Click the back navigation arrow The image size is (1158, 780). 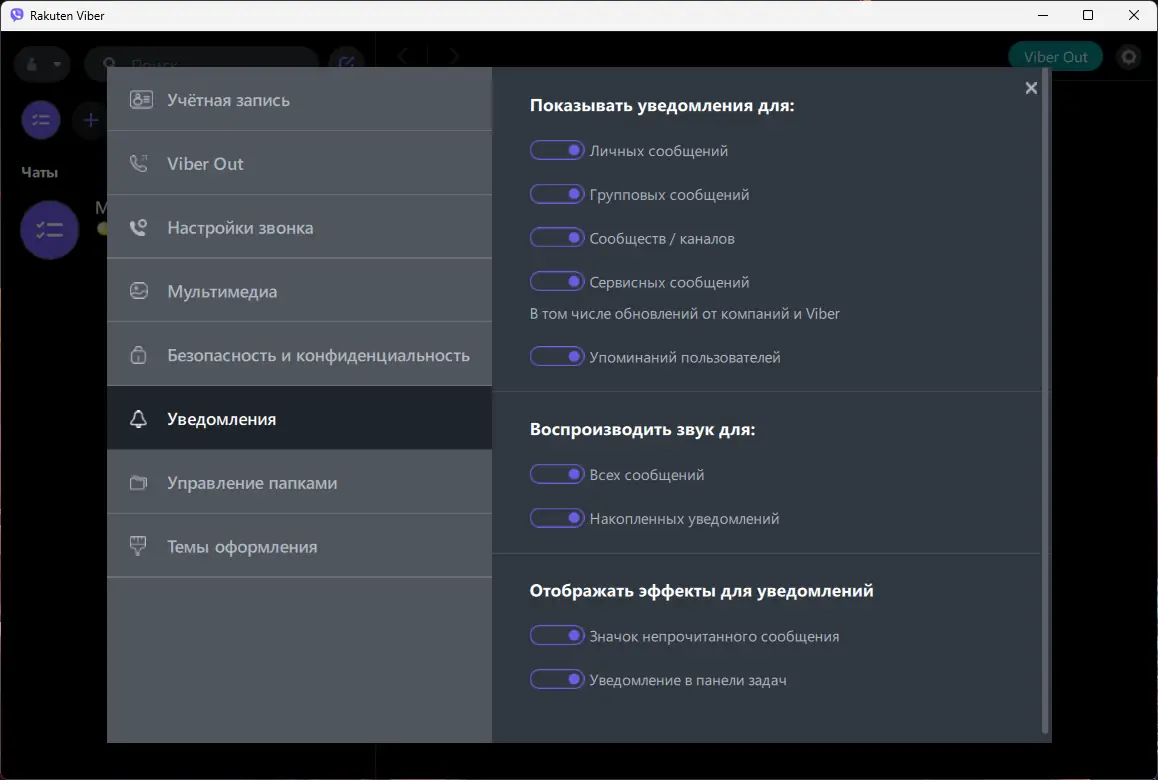(404, 56)
